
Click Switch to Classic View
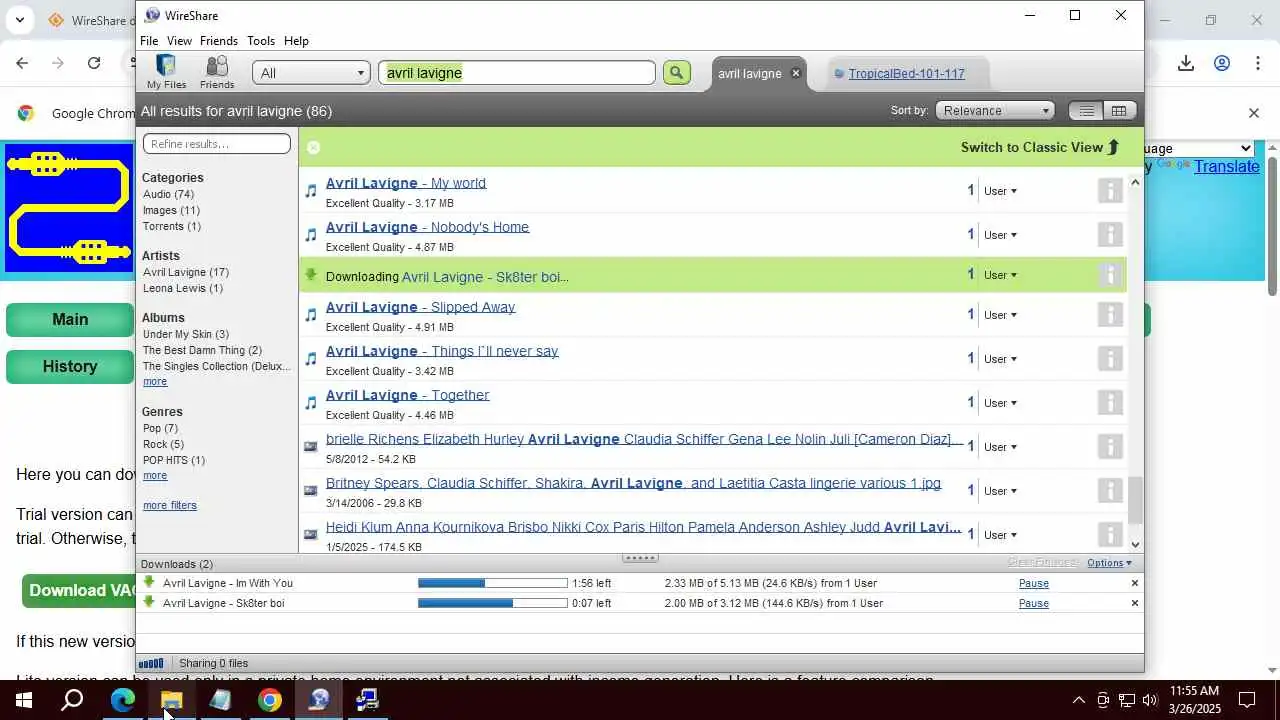coord(1039,147)
